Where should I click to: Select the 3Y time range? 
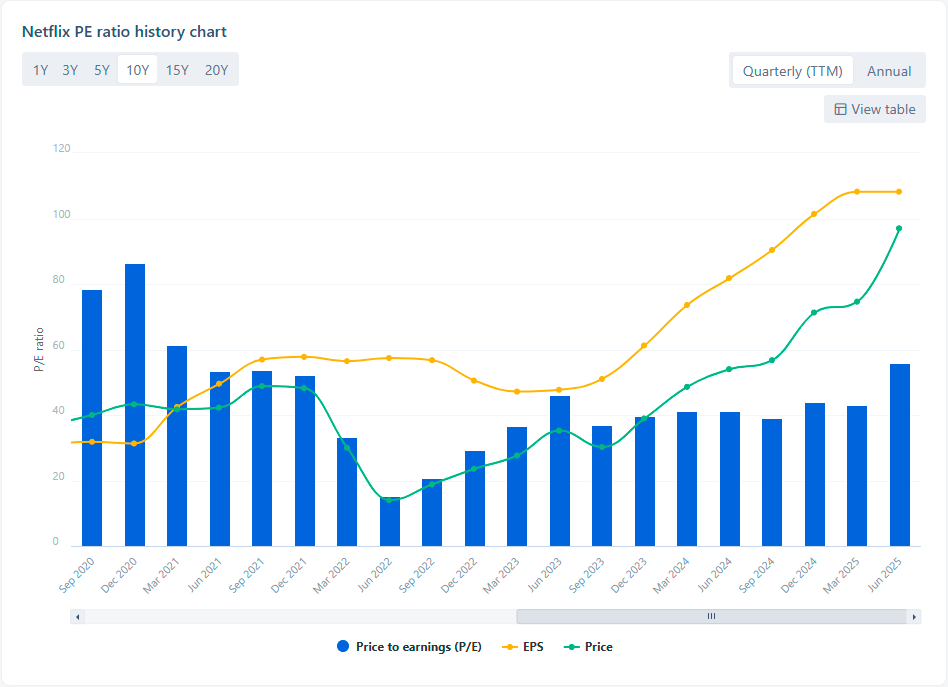(x=70, y=70)
